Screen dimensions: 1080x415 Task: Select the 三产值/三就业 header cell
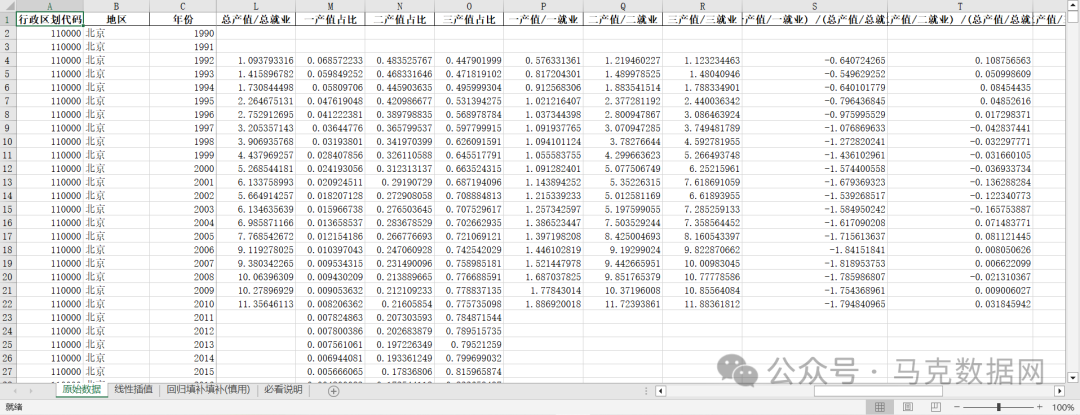703,20
